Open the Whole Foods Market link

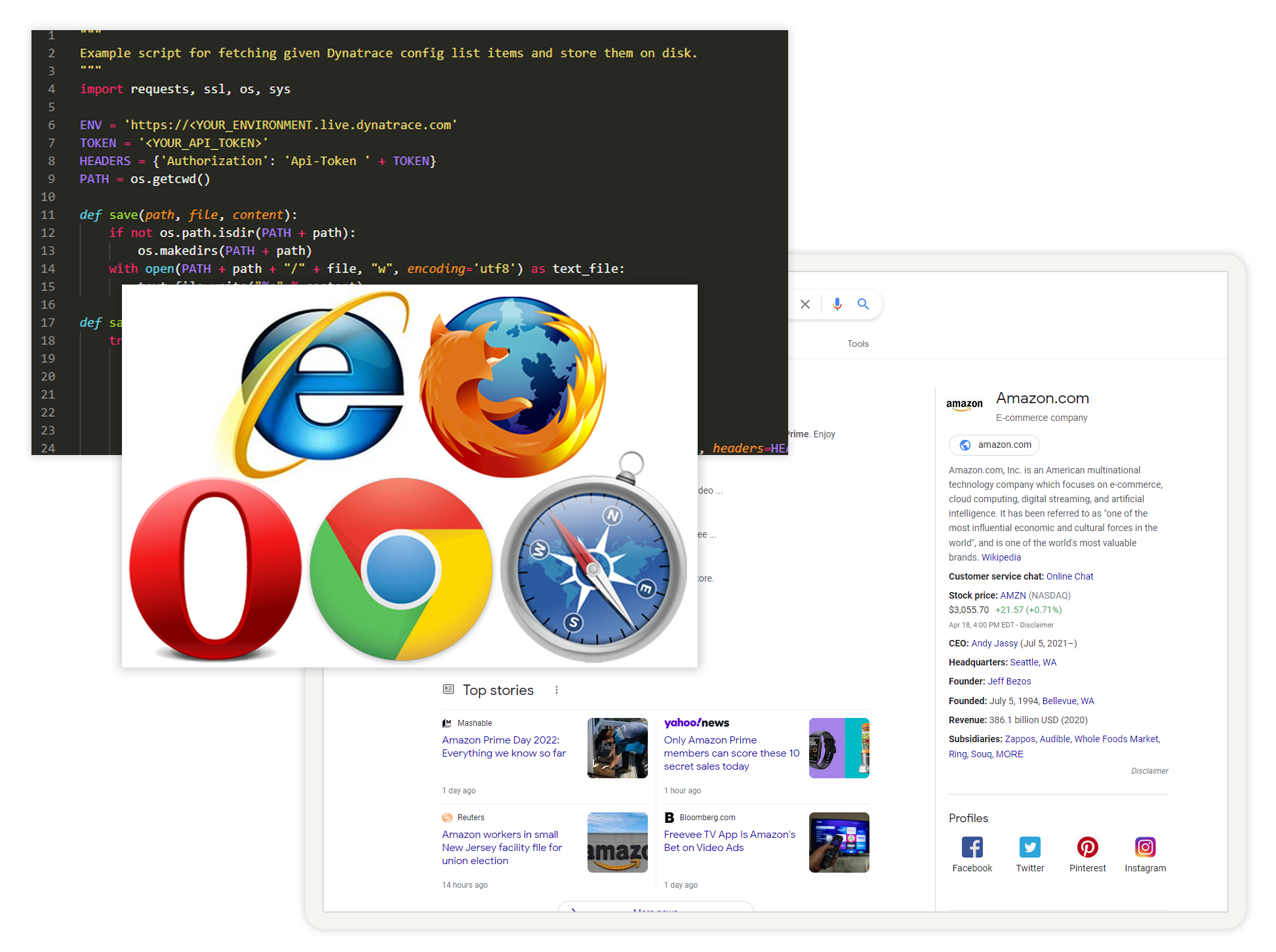coord(1117,739)
